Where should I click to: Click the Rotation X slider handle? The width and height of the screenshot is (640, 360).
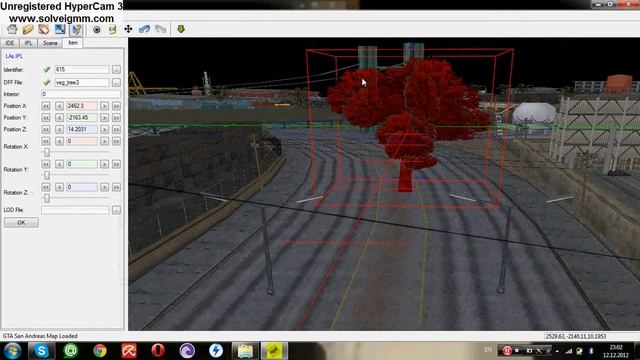coord(47,152)
